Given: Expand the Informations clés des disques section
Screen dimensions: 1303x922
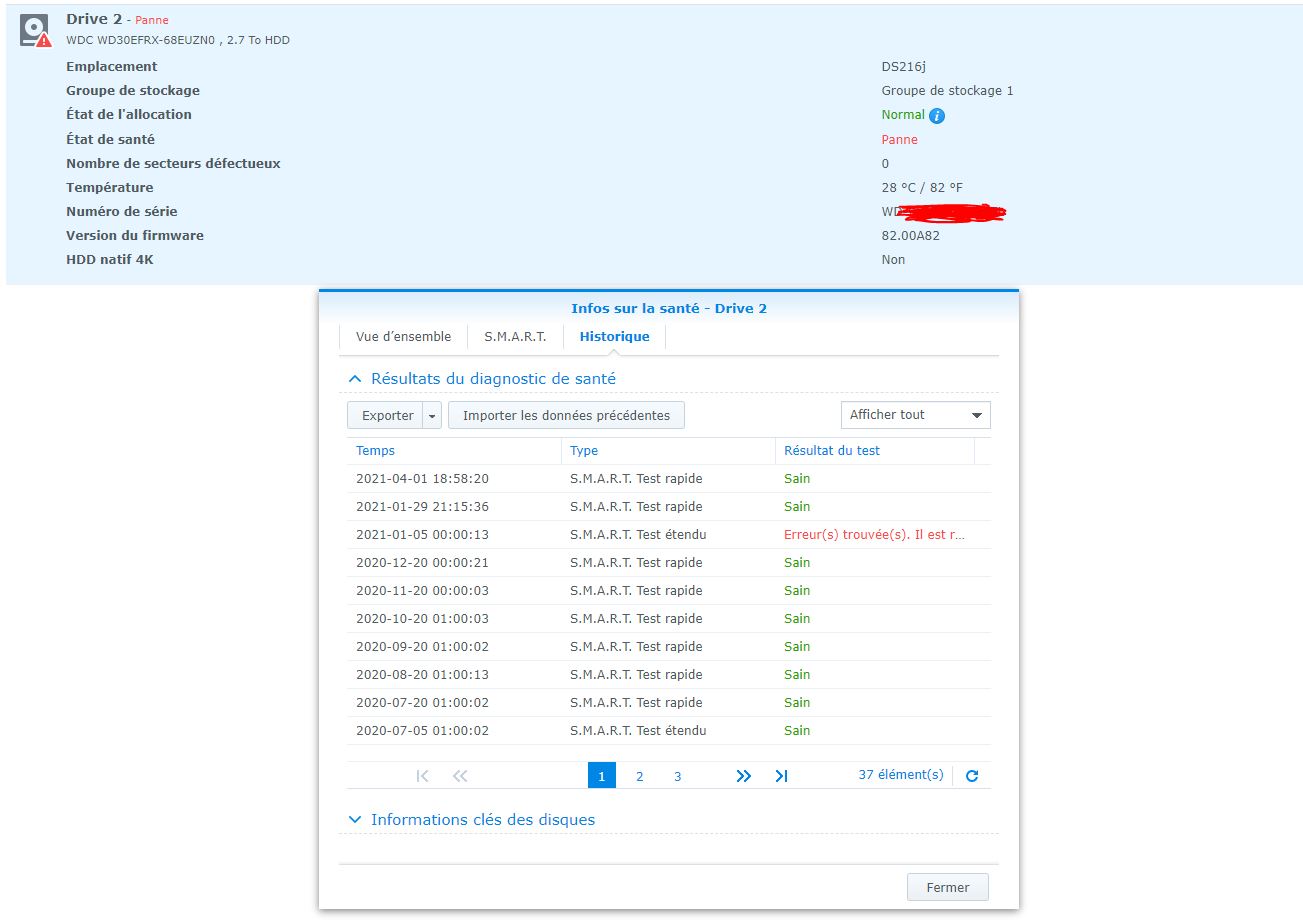Looking at the screenshot, I should pyautogui.click(x=354, y=820).
